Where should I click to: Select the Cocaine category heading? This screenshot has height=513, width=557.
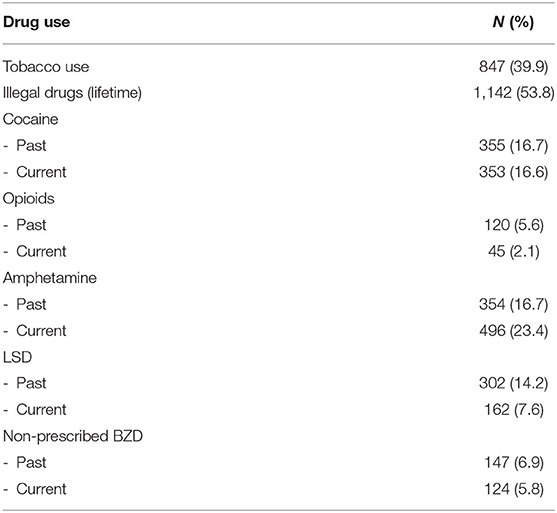click(x=30, y=119)
